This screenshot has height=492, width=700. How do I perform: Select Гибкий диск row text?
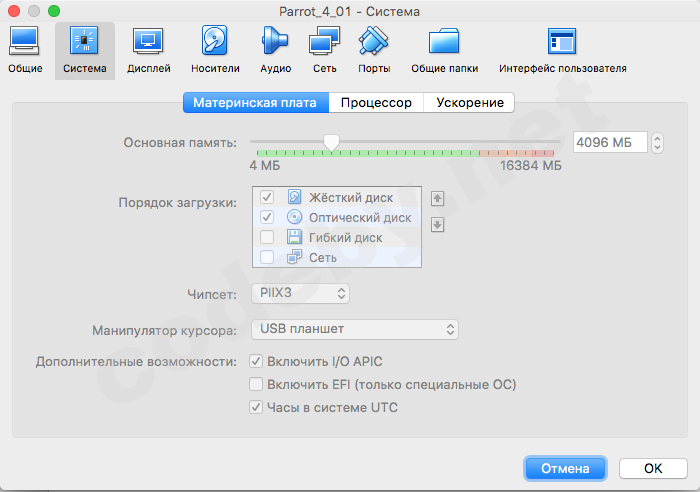point(346,238)
